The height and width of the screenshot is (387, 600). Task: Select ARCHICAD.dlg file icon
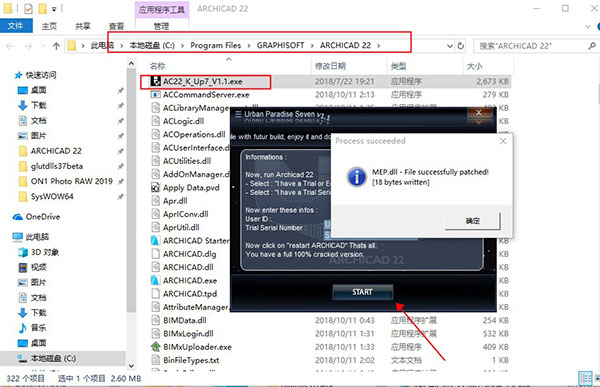(155, 254)
